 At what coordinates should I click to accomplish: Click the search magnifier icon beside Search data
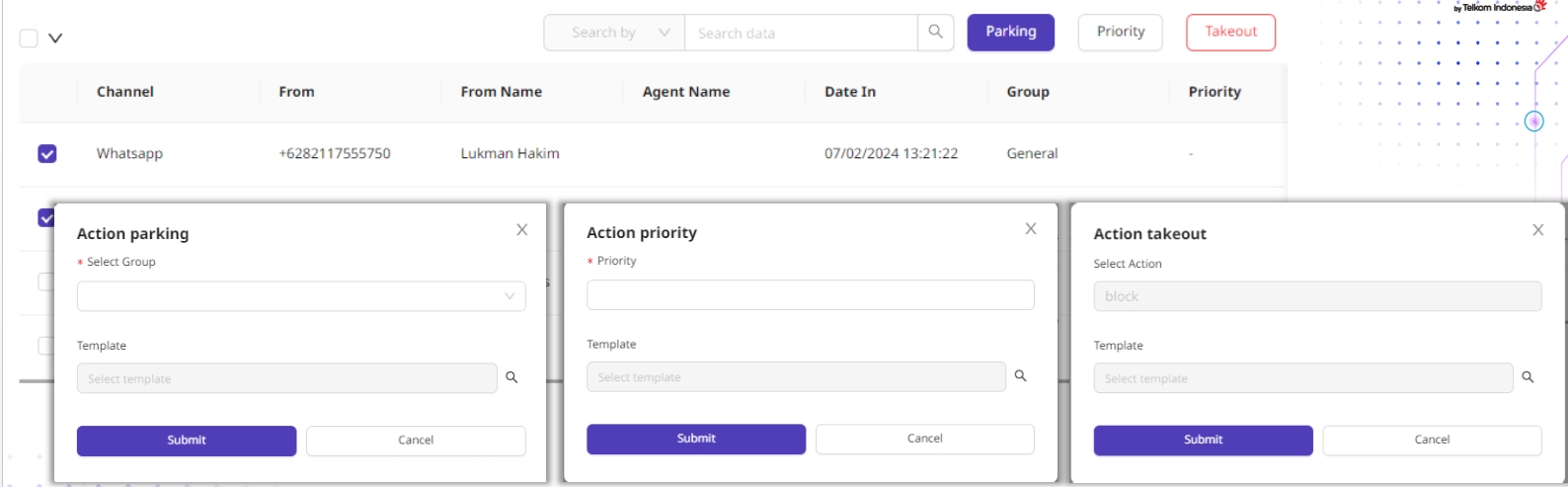pyautogui.click(x=935, y=32)
